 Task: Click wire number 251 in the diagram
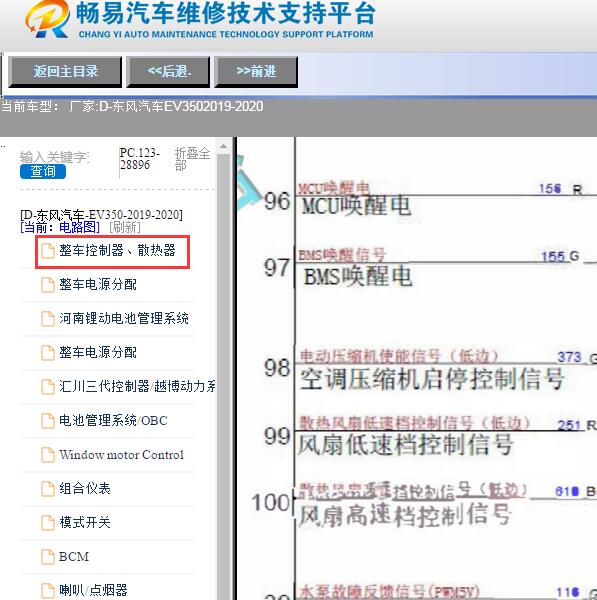click(x=570, y=425)
